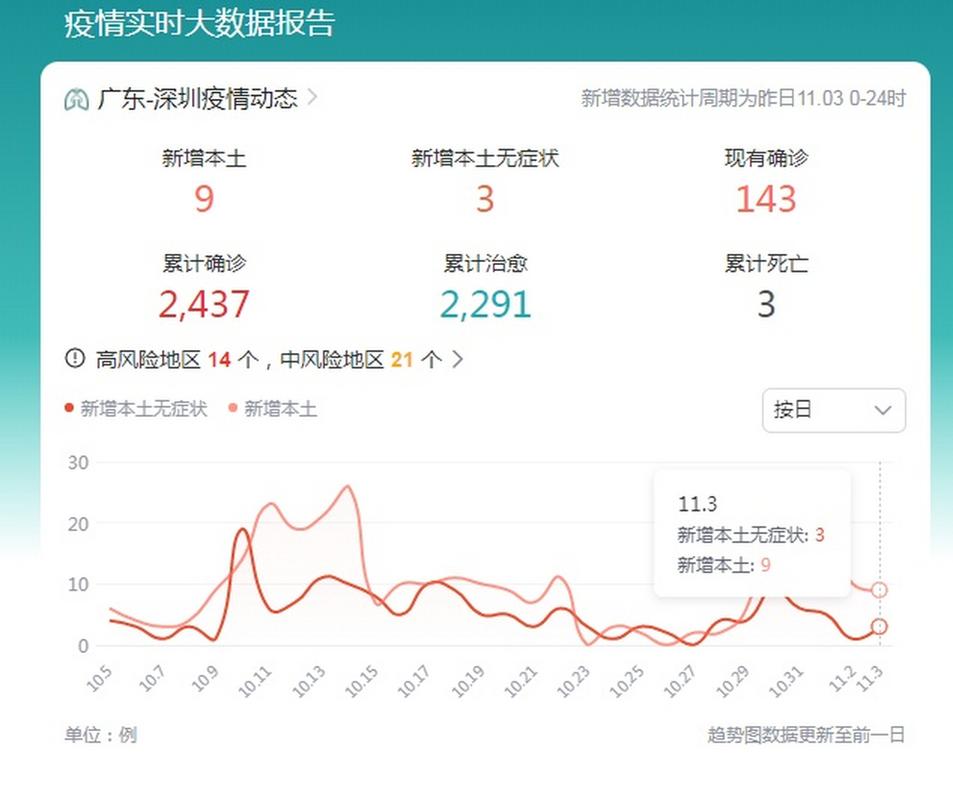The height and width of the screenshot is (800, 953).
Task: Click the 累计确诊 2,437 figure
Action: 204,304
